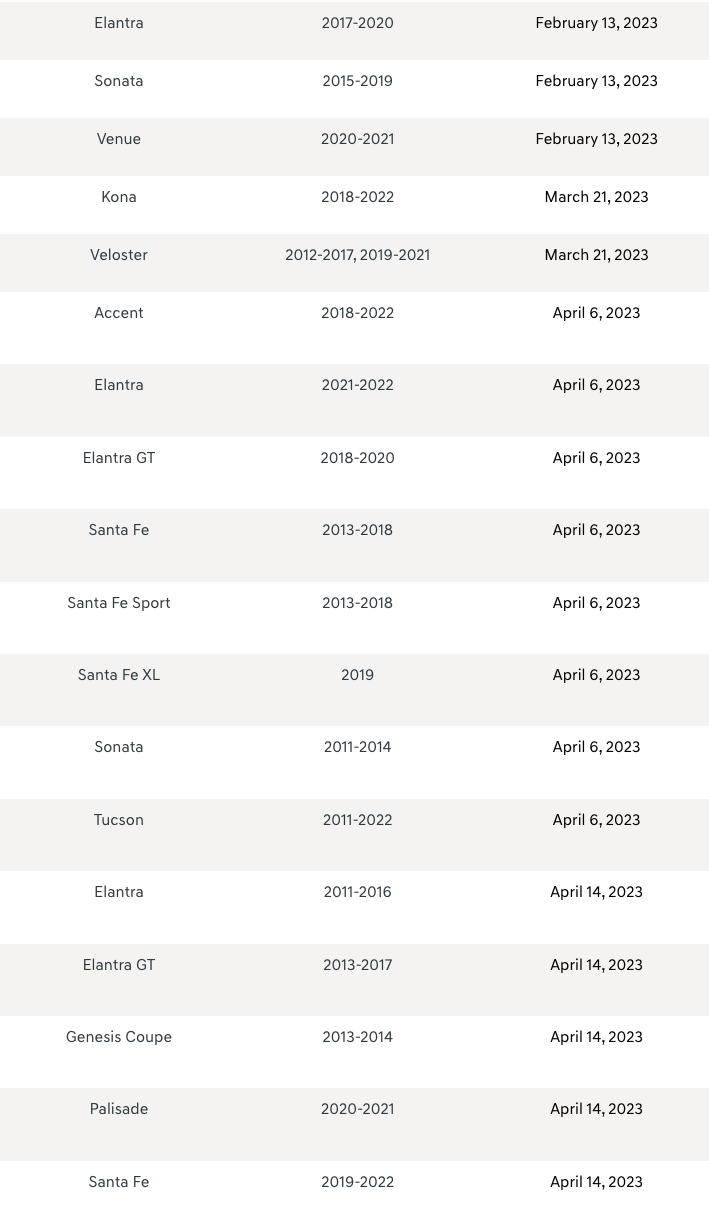Click the 2017-2020 Elantra year range
The width and height of the screenshot is (709, 1208).
tap(357, 23)
